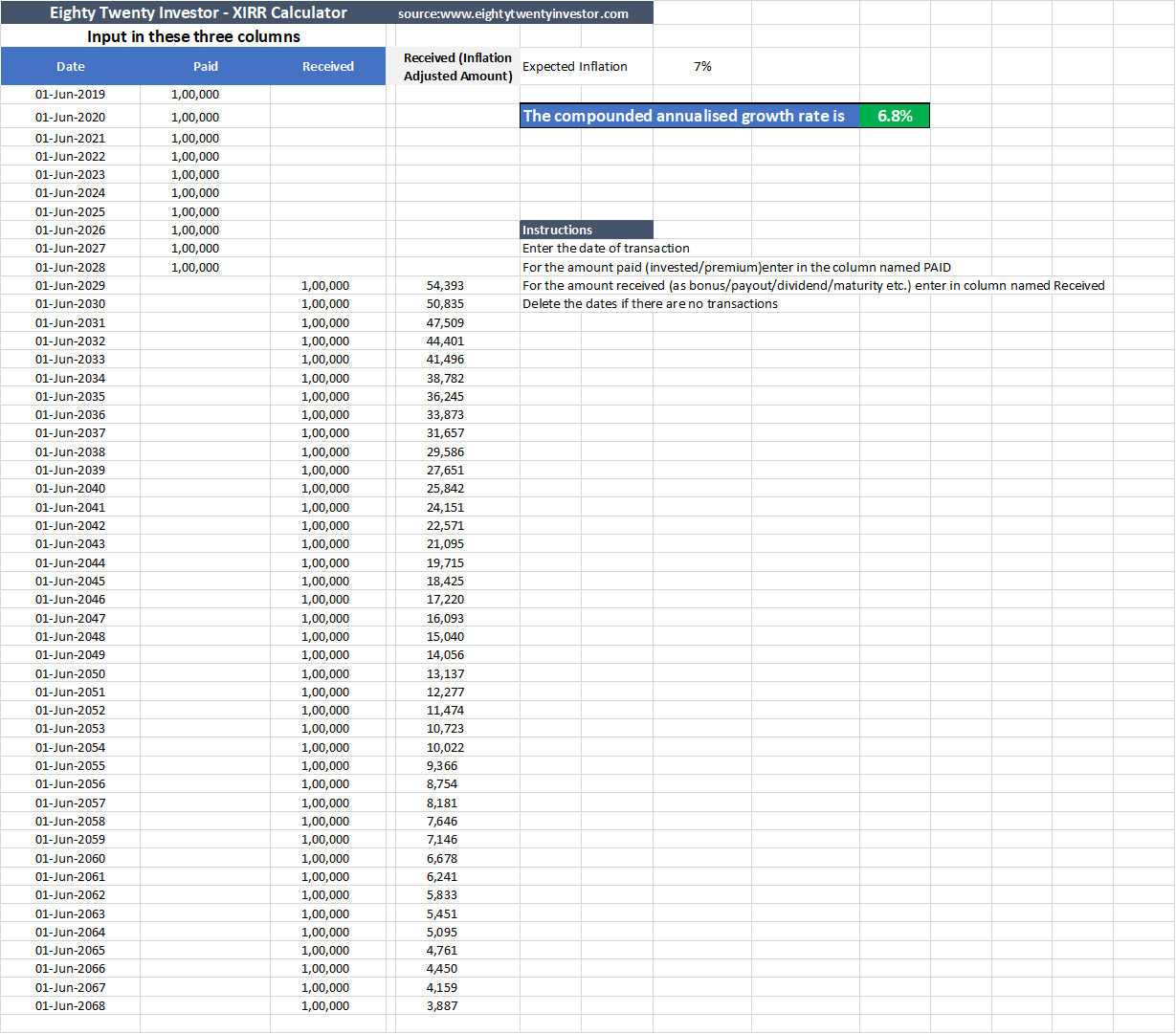The width and height of the screenshot is (1176, 1034).
Task: Select the 'Delete the dates' instruction line
Action: pyautogui.click(x=650, y=304)
